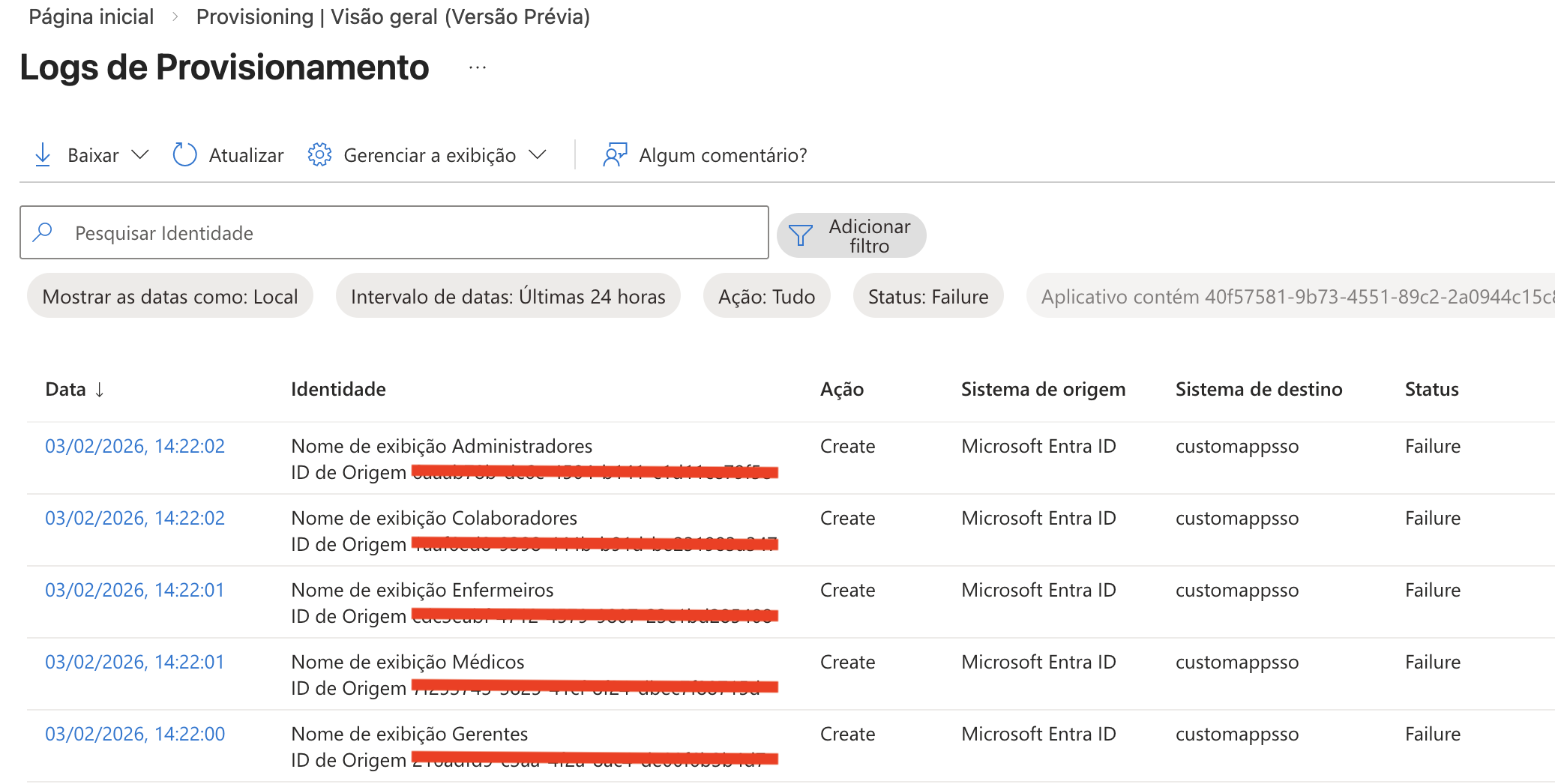Open Provisioning Visão geral breadcrumb
This screenshot has width=1555, height=784.
pos(393,16)
